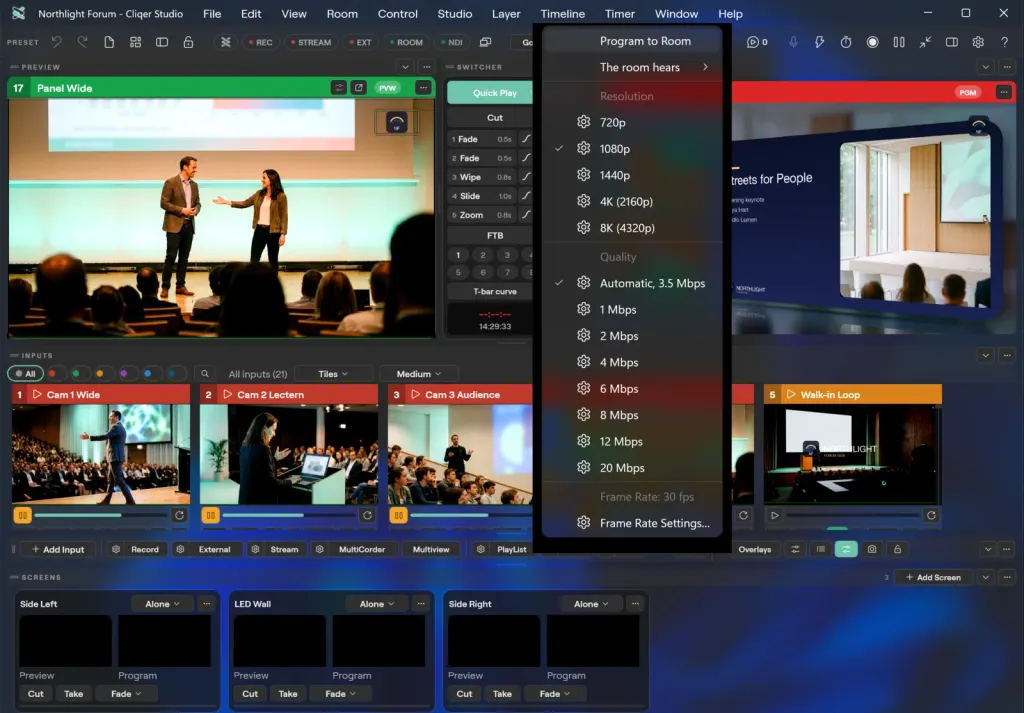Set quality to 6 Mbps
The height and width of the screenshot is (713, 1024).
[632, 388]
